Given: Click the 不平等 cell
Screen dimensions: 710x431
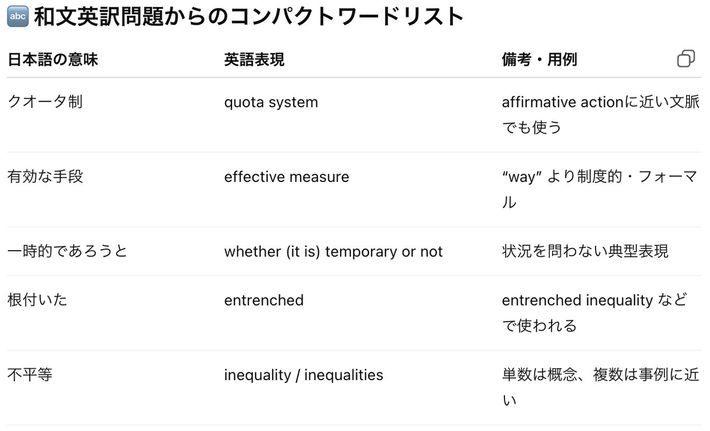Looking at the screenshot, I should pos(30,375).
